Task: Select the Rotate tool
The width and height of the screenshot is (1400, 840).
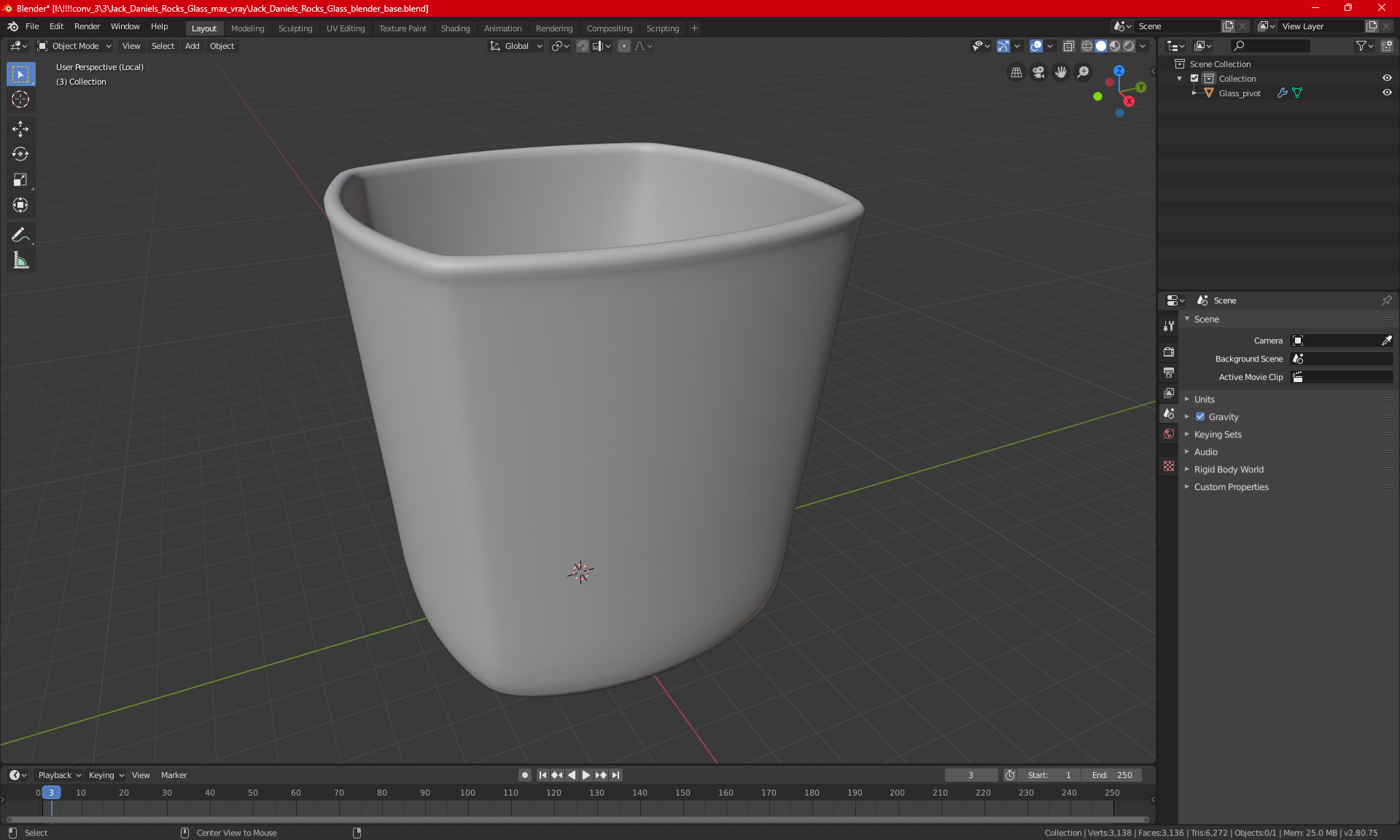Action: [x=20, y=154]
